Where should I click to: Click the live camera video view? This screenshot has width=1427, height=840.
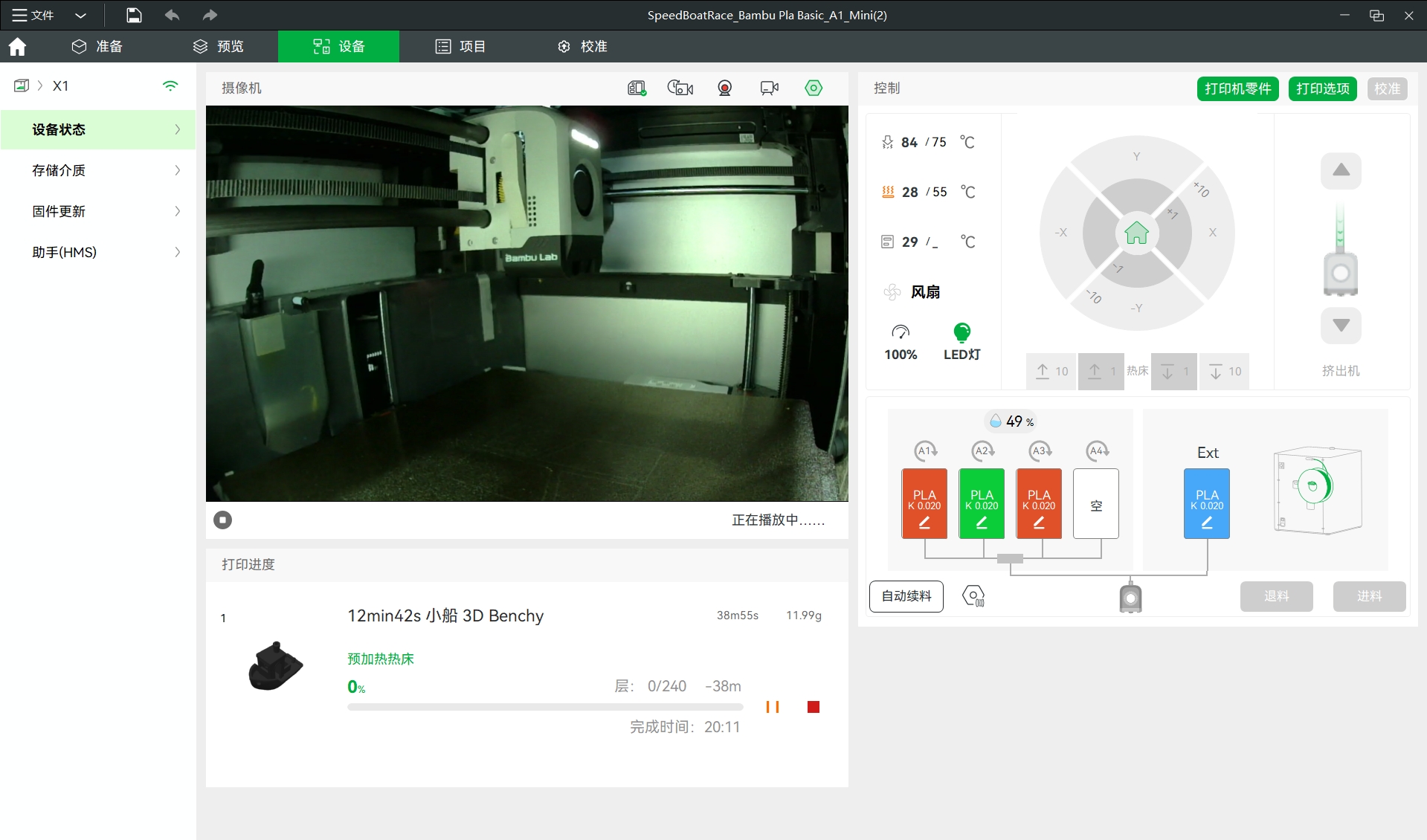526,303
